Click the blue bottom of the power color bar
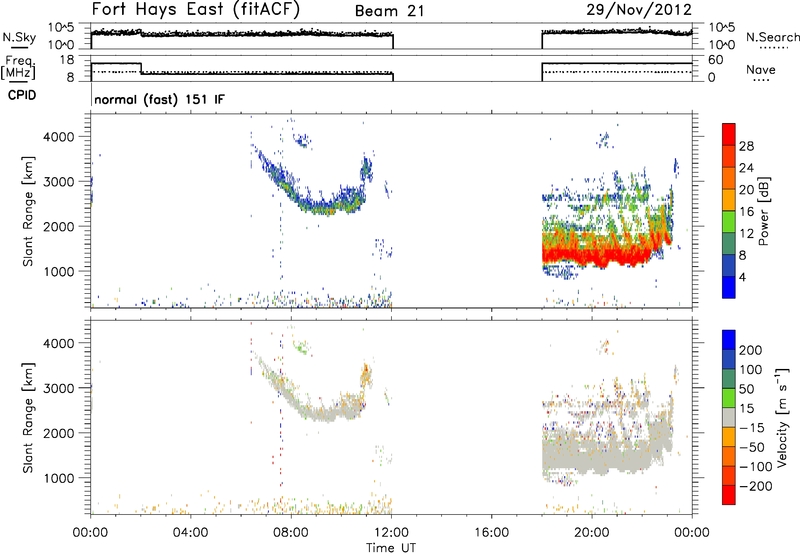The image size is (800, 554). point(729,287)
